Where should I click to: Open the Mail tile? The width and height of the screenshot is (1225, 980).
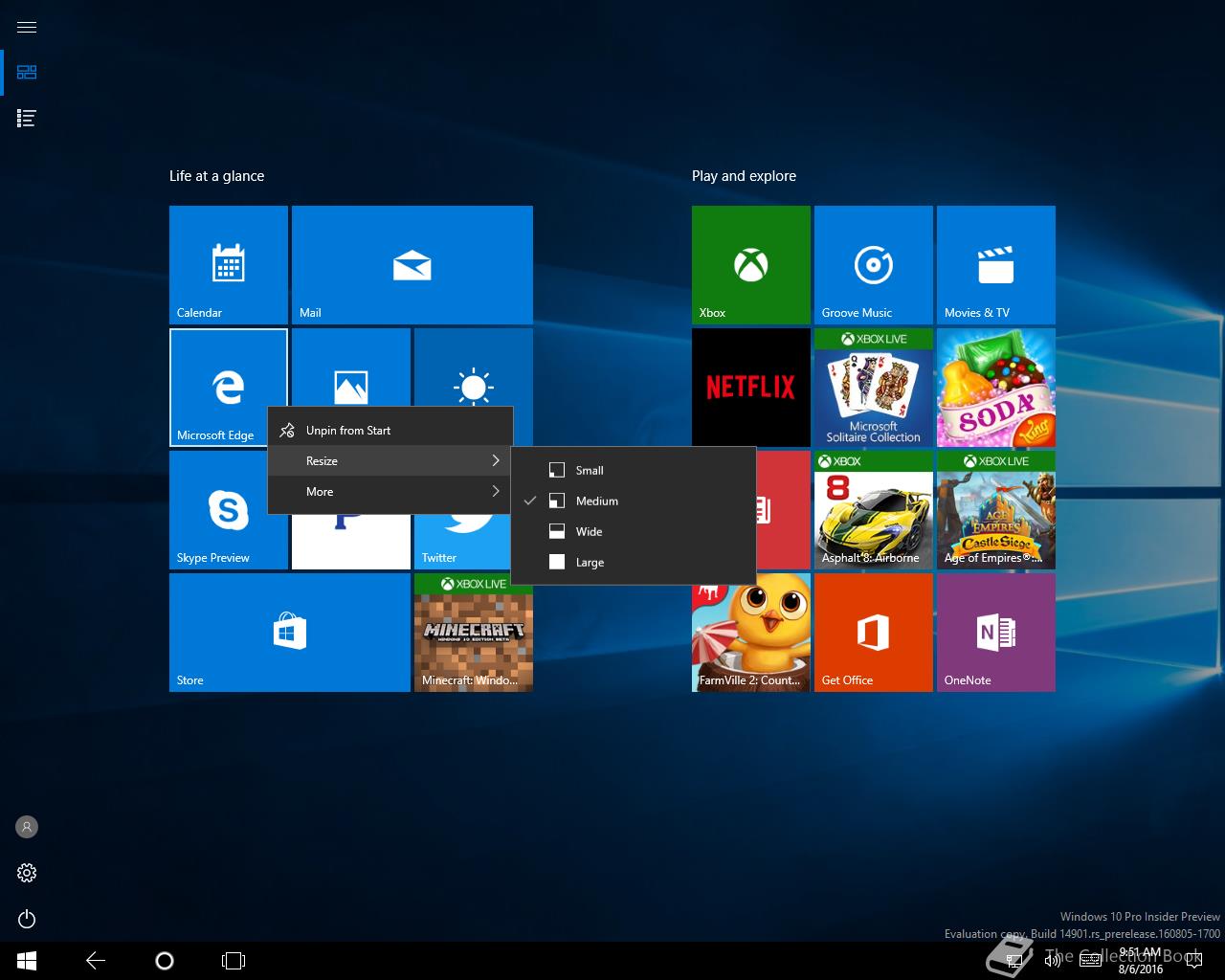(412, 265)
